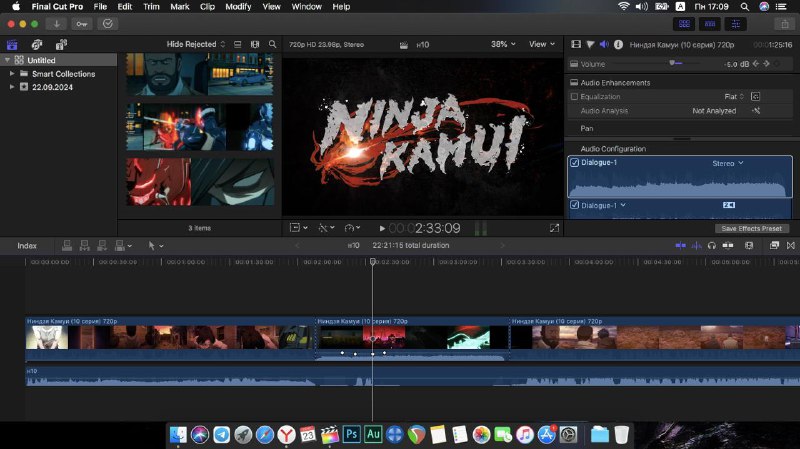Enable the Equalization checkbox
The image size is (800, 449).
[574, 96]
